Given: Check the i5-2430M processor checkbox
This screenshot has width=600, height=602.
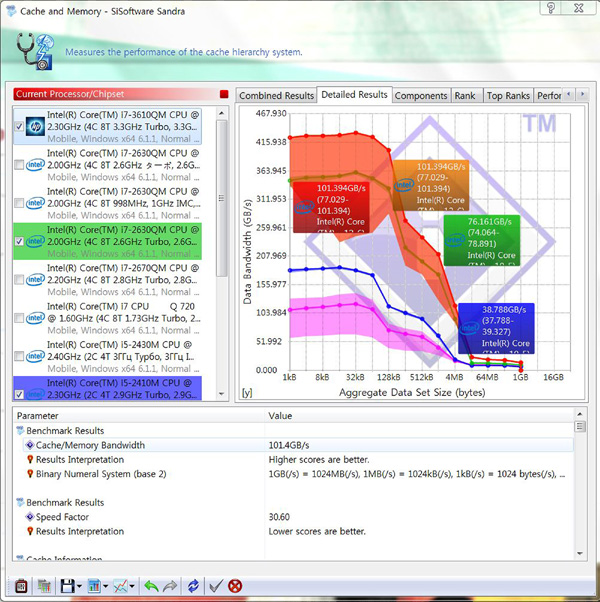Looking at the screenshot, I should click(x=19, y=356).
